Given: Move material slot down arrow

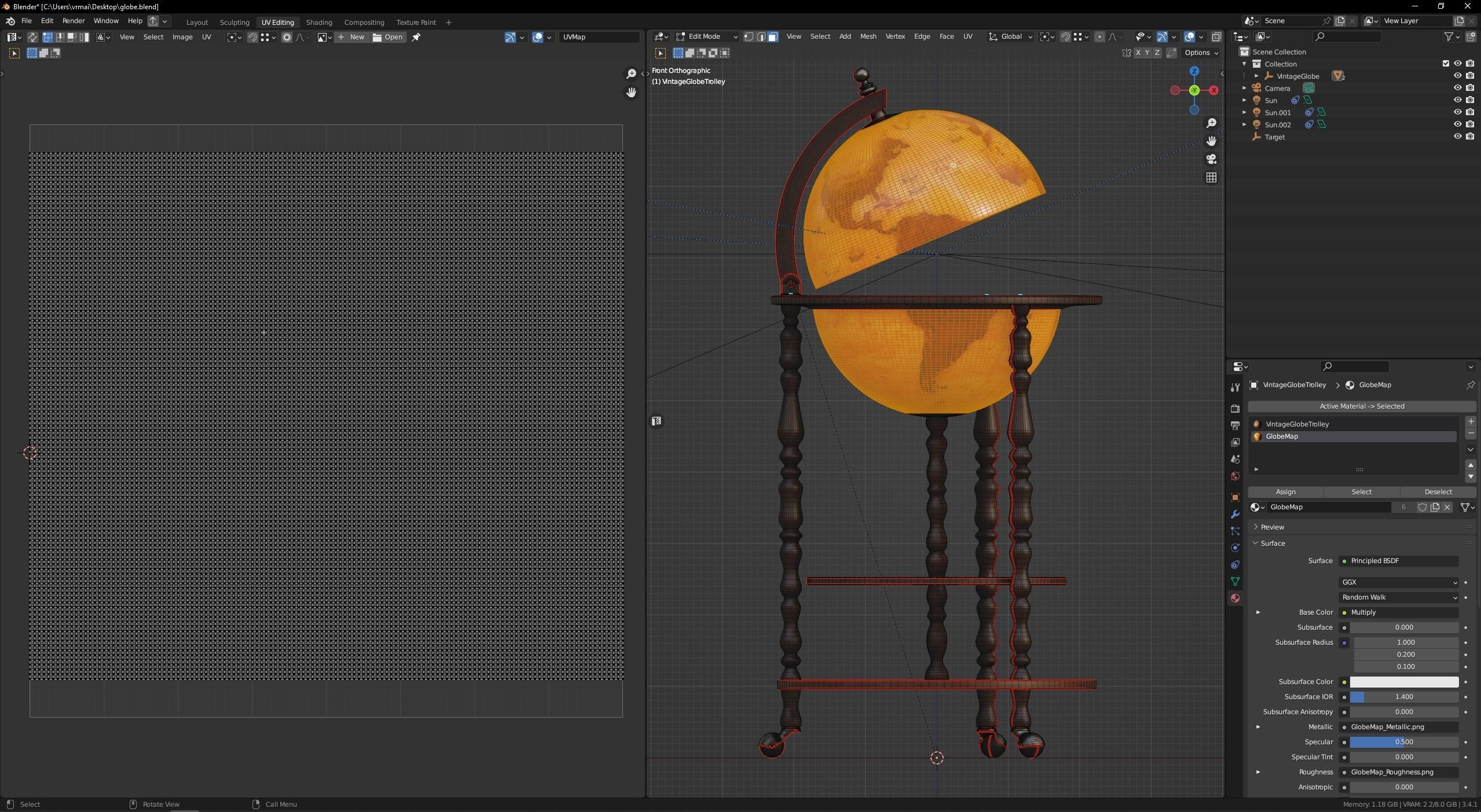Looking at the screenshot, I should click(x=1470, y=477).
